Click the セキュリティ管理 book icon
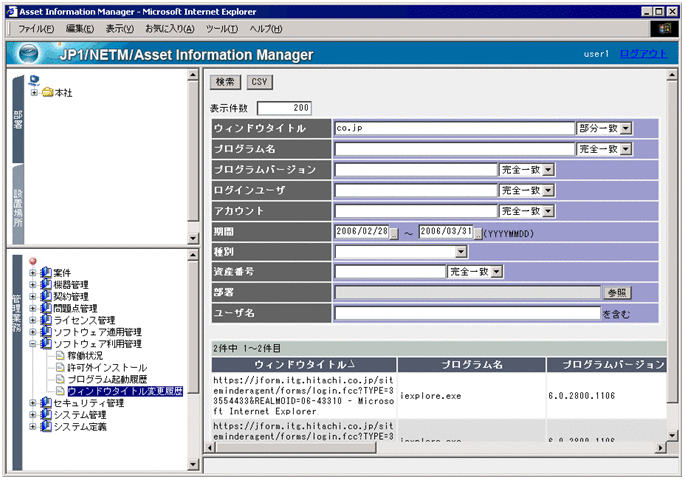The height and width of the screenshot is (480, 685). click(x=46, y=403)
